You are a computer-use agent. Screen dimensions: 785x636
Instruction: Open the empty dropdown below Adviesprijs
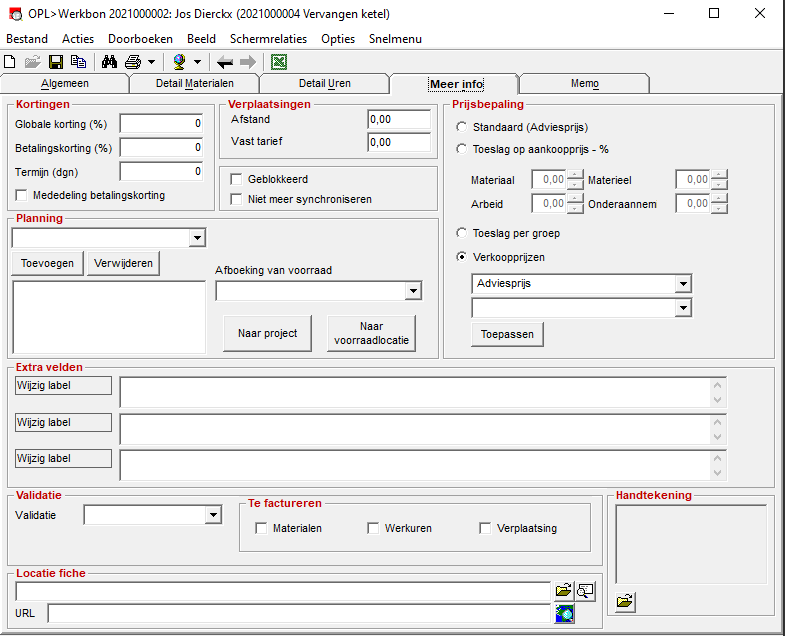tap(683, 308)
